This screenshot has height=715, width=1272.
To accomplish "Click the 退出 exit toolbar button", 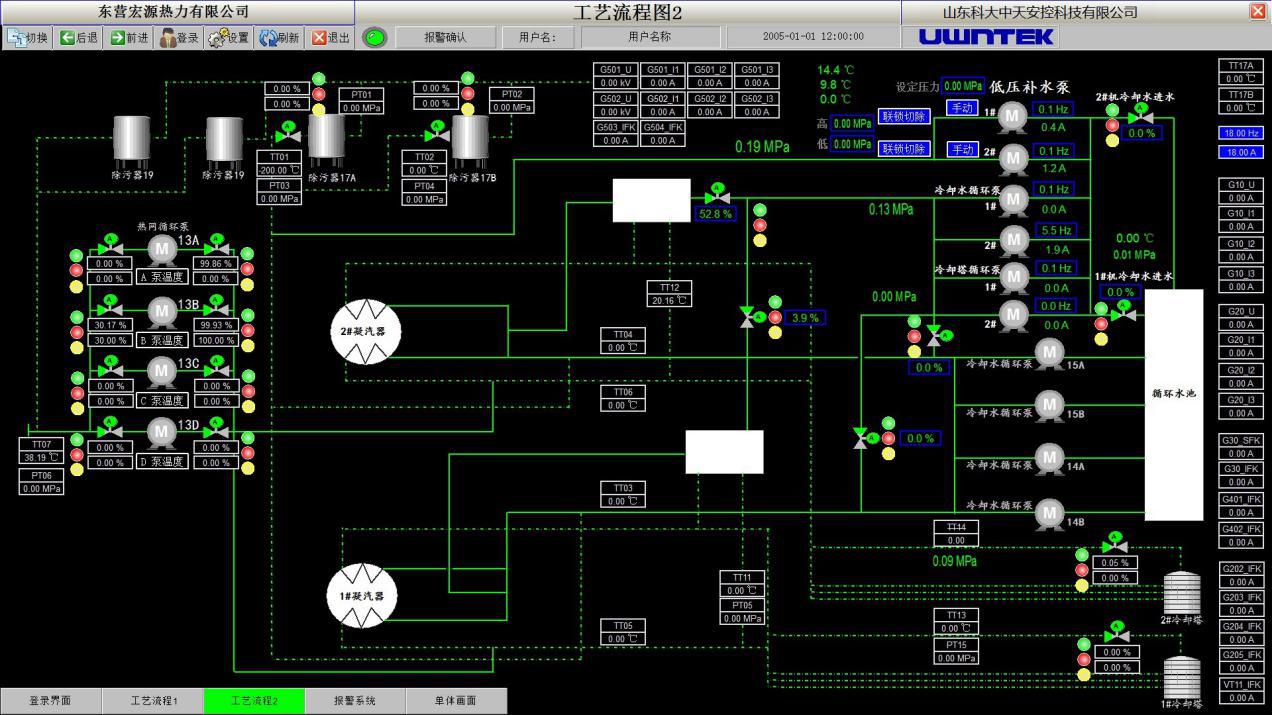I will 331,38.
